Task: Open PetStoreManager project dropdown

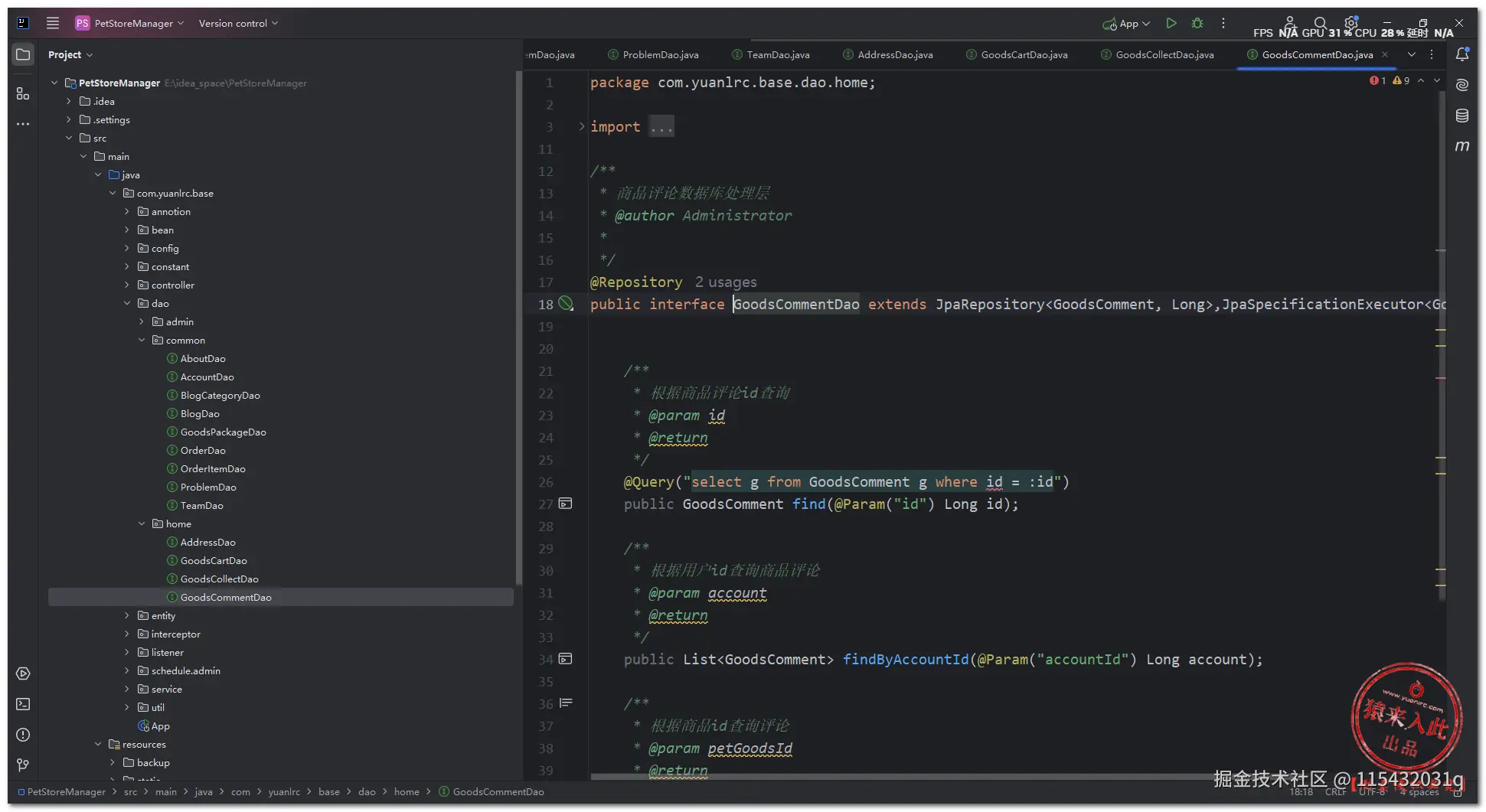Action: click(130, 23)
